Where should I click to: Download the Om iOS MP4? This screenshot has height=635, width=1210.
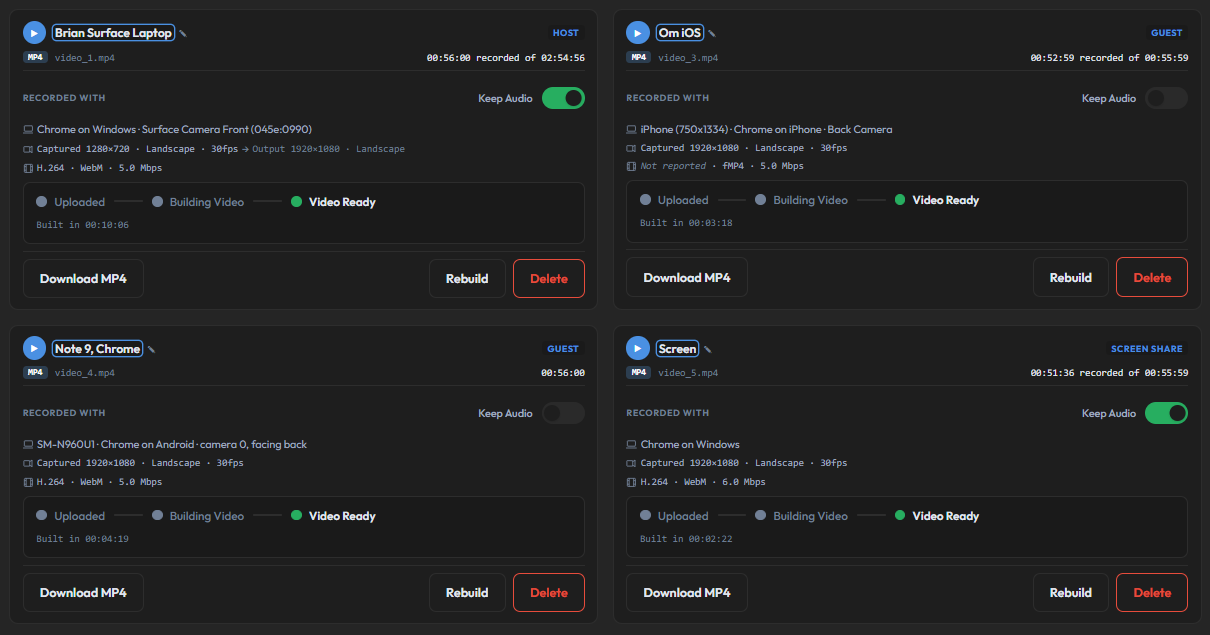[x=687, y=277]
